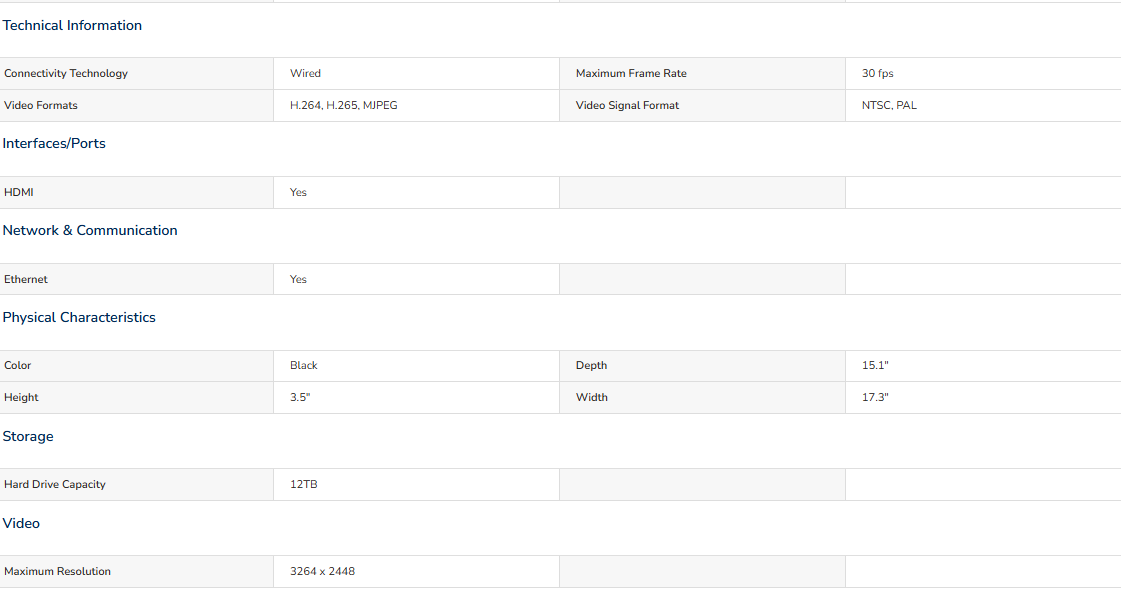This screenshot has height=595, width=1121.
Task: Select the Height 3.5" value
Action: (300, 398)
